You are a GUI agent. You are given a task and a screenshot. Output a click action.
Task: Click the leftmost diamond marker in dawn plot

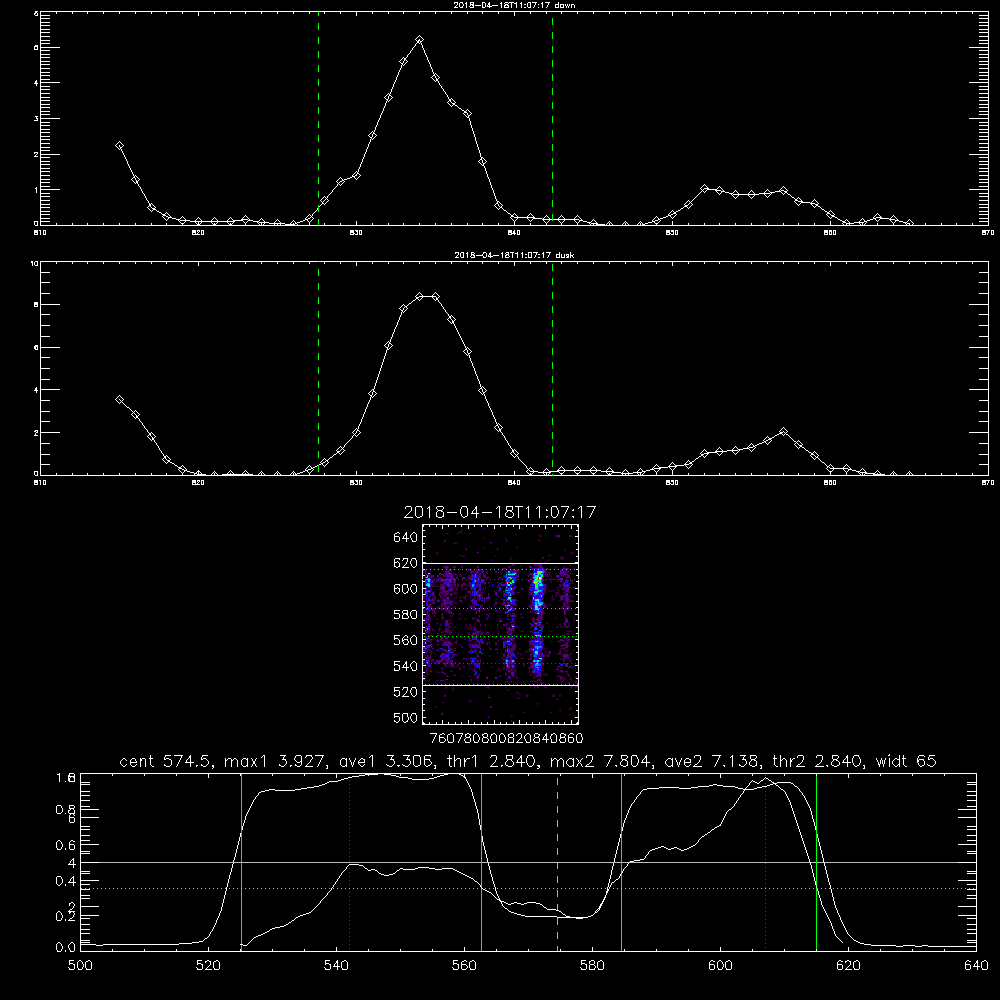119,145
